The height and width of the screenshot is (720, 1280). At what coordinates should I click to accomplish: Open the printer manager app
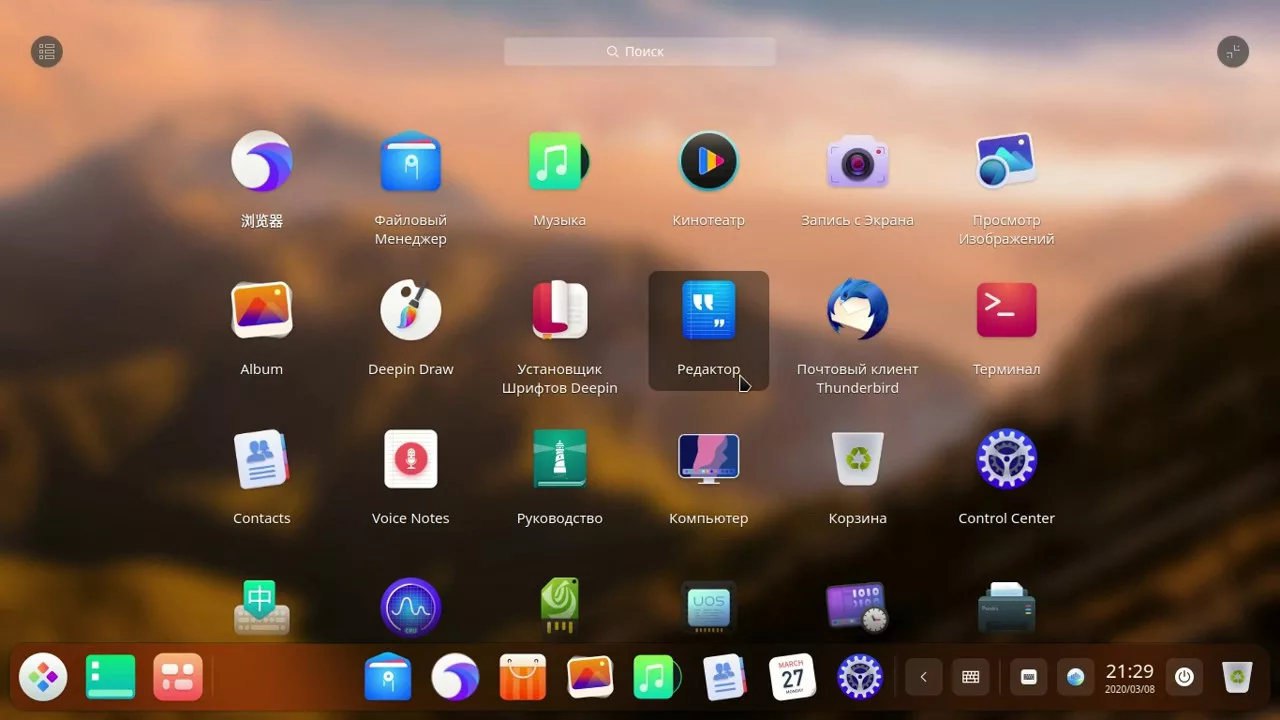[1006, 607]
